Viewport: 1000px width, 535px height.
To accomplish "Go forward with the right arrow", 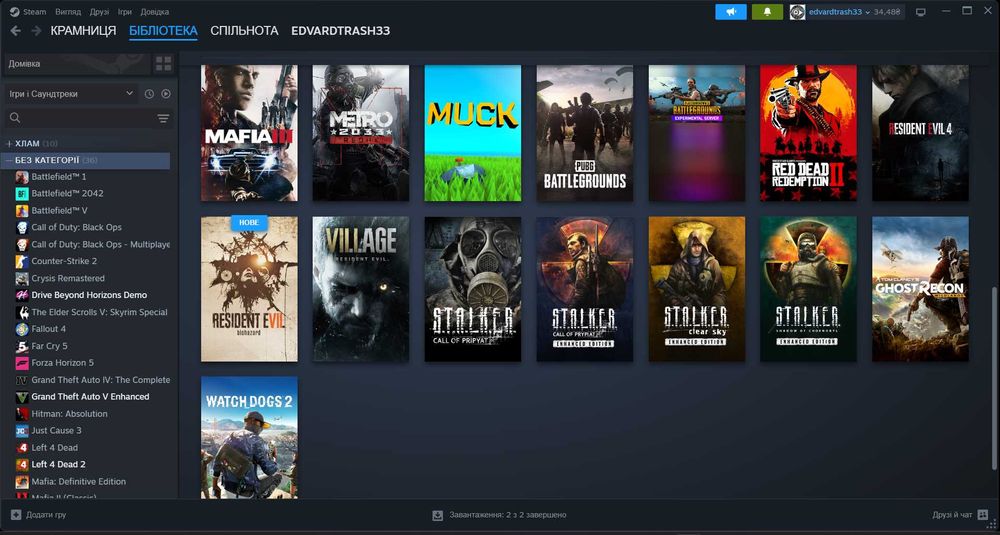I will (x=36, y=31).
